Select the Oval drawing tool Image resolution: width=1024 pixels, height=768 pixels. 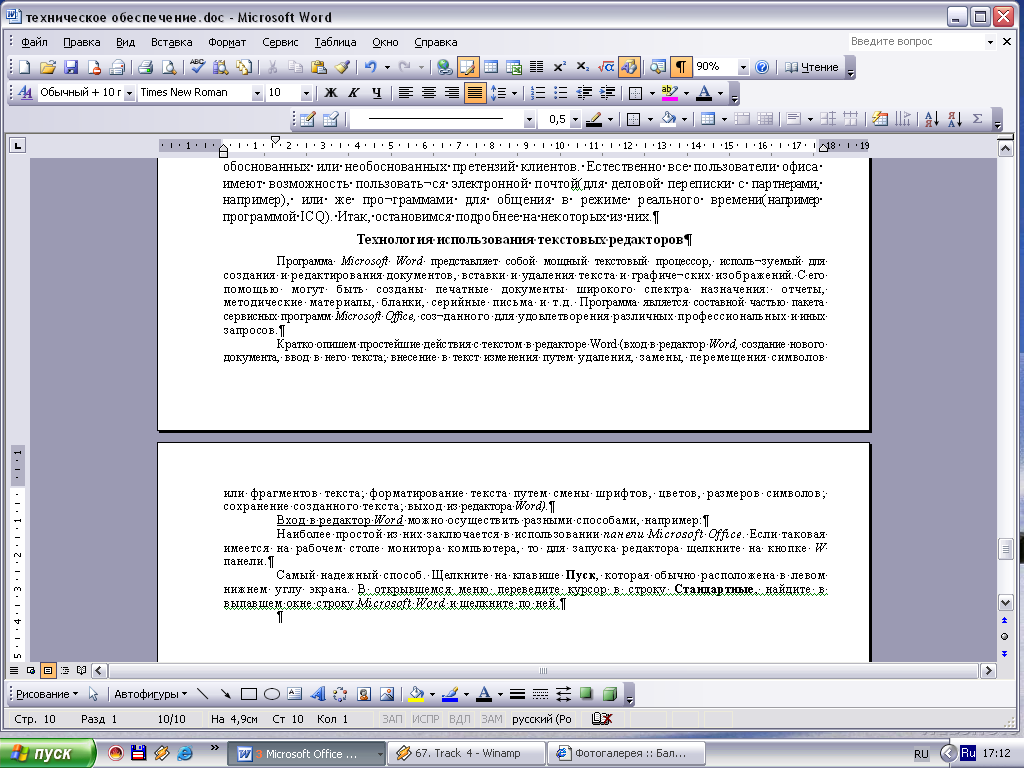pos(272,694)
